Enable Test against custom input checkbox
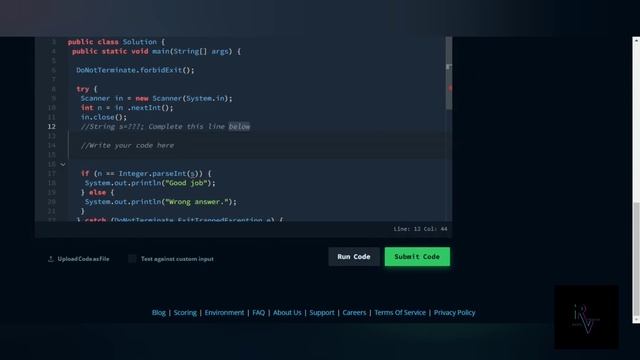This screenshot has width=640, height=360. click(x=132, y=259)
